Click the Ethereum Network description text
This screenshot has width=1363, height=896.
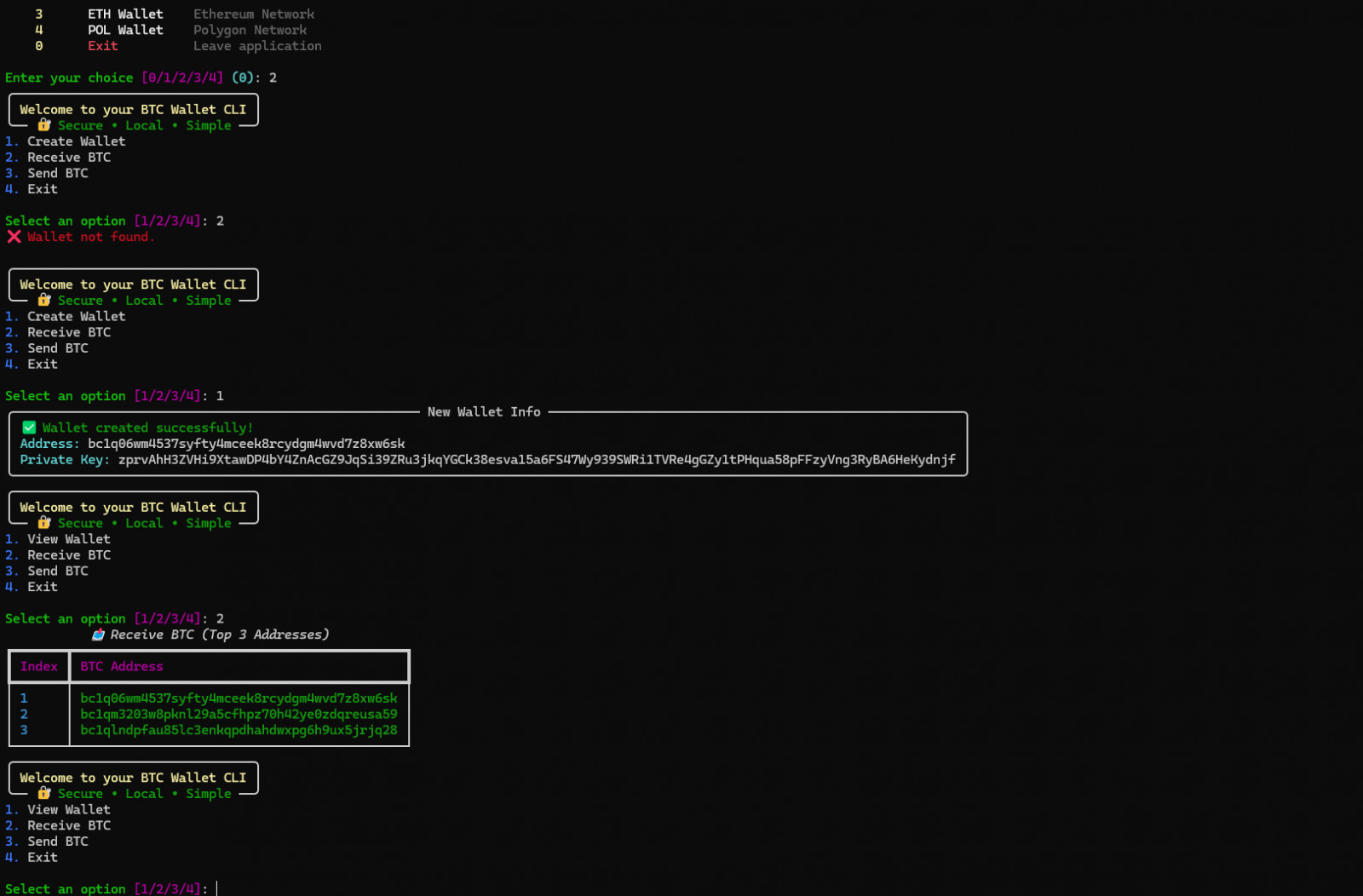click(253, 14)
